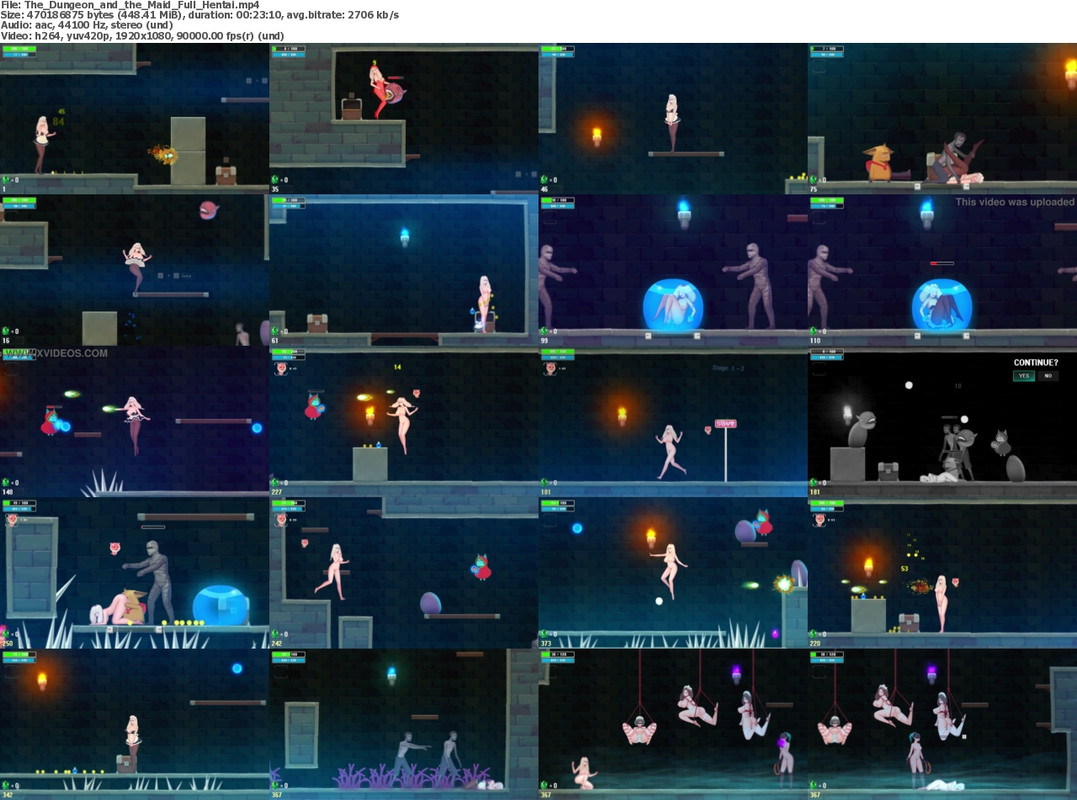1077x800 pixels.
Task: Click the green health bar in thumbnail 1
Action: point(19,49)
